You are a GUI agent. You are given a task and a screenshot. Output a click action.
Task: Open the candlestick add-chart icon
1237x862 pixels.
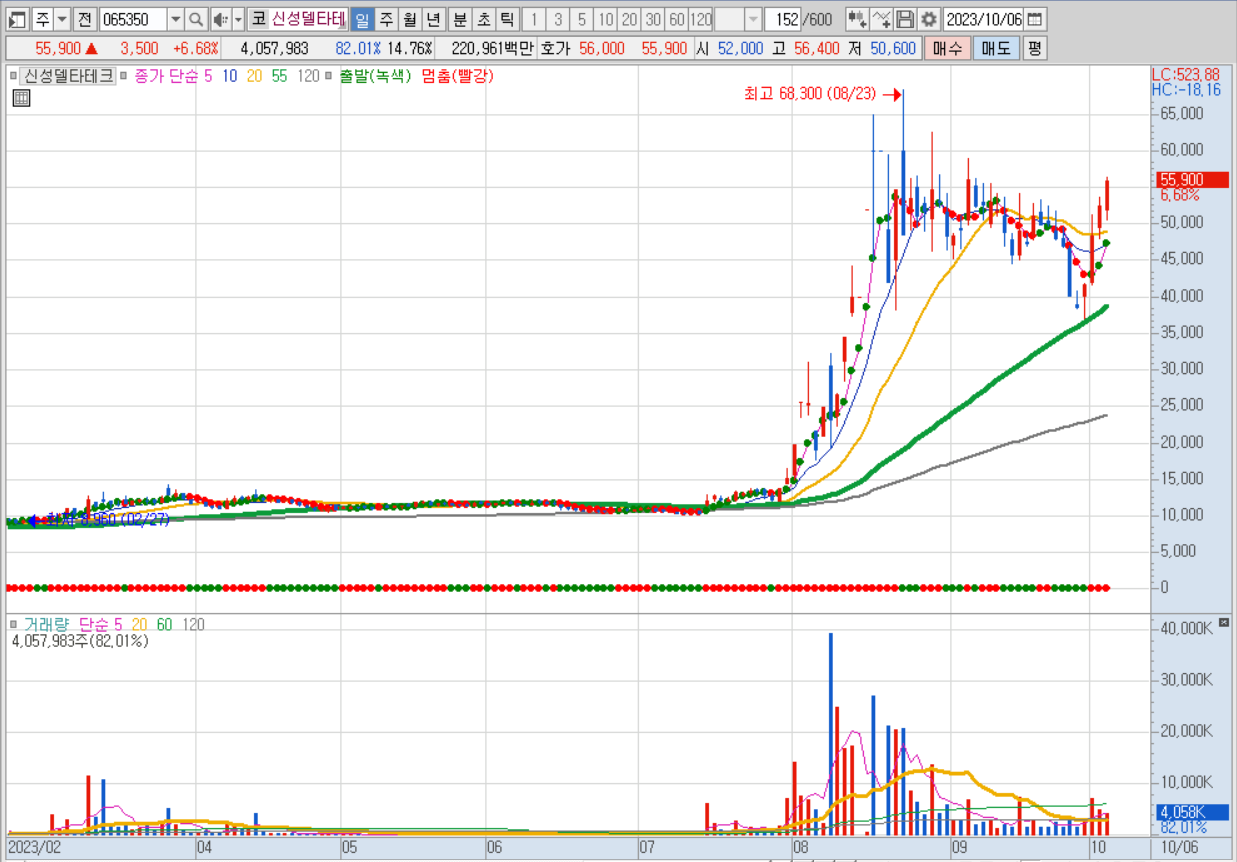click(x=857, y=19)
